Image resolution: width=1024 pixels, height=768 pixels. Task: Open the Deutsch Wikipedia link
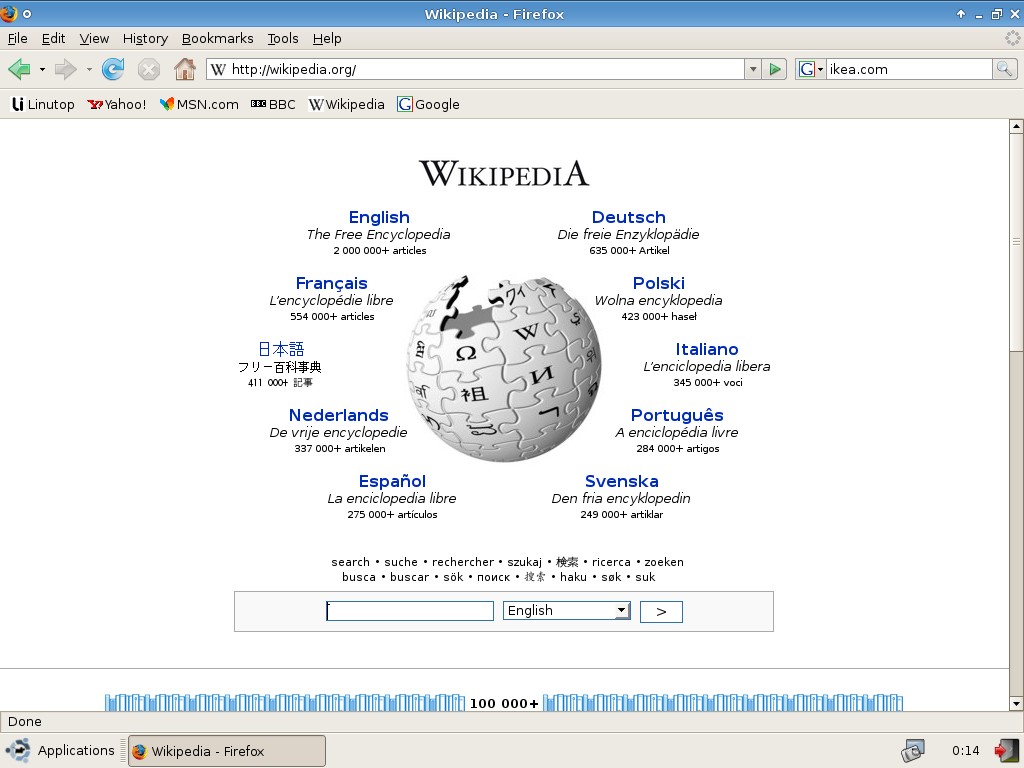(628, 217)
